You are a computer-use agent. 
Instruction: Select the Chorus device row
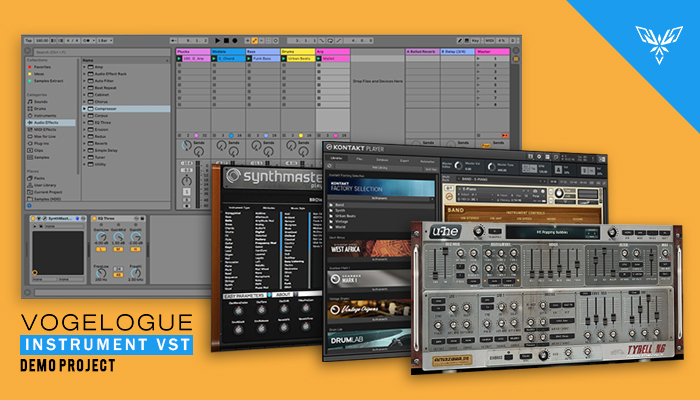pos(126,101)
